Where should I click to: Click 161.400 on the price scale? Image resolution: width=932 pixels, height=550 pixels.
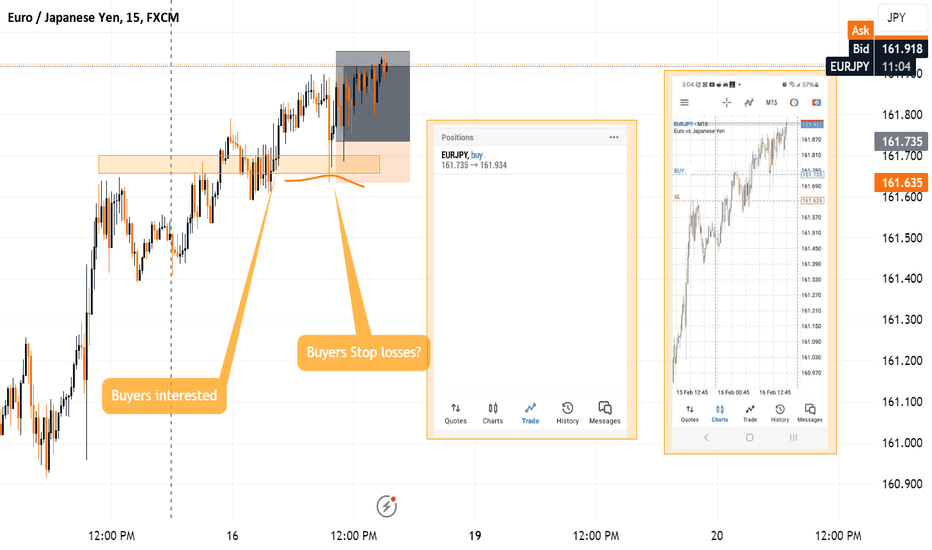coord(902,278)
